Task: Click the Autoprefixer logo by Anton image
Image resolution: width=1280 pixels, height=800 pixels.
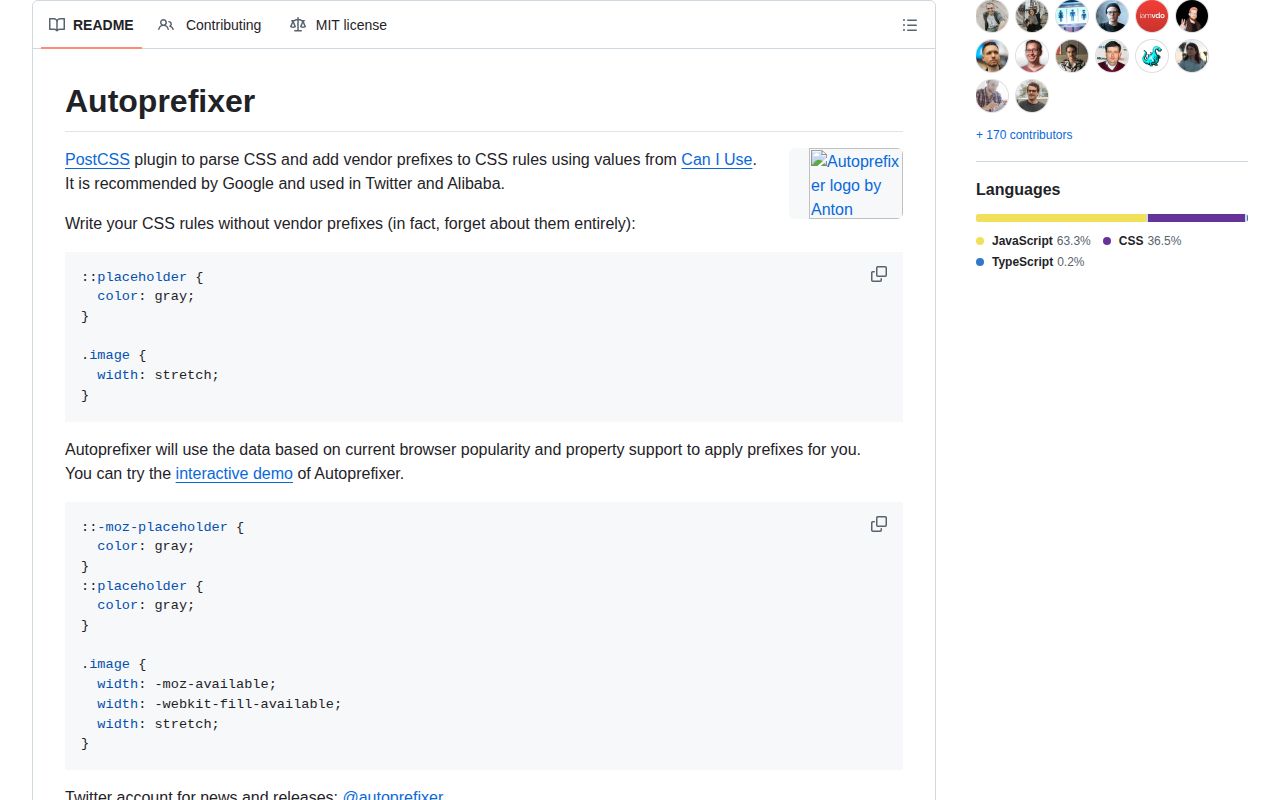Action: [855, 184]
